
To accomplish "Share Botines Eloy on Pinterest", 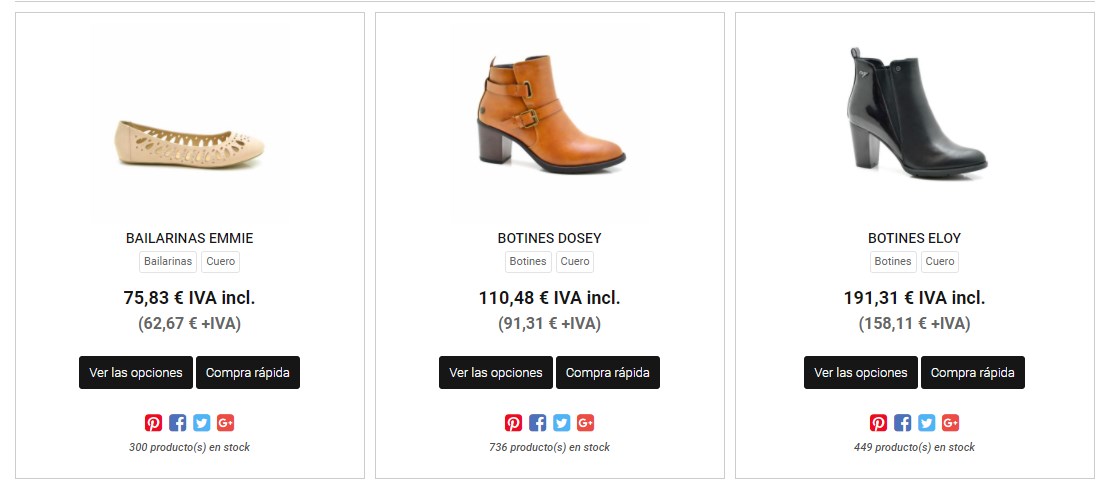I will click(x=879, y=423).
